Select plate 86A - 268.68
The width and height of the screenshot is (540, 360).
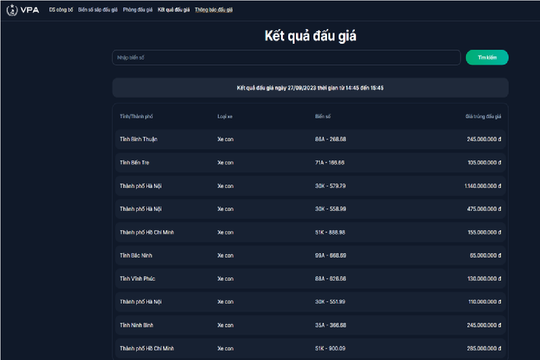(x=331, y=139)
